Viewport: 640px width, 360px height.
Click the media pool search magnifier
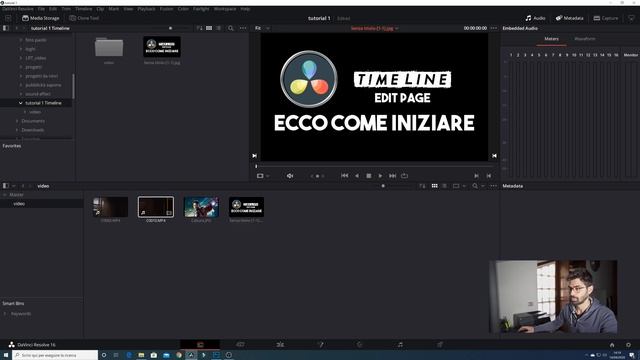[475, 186]
